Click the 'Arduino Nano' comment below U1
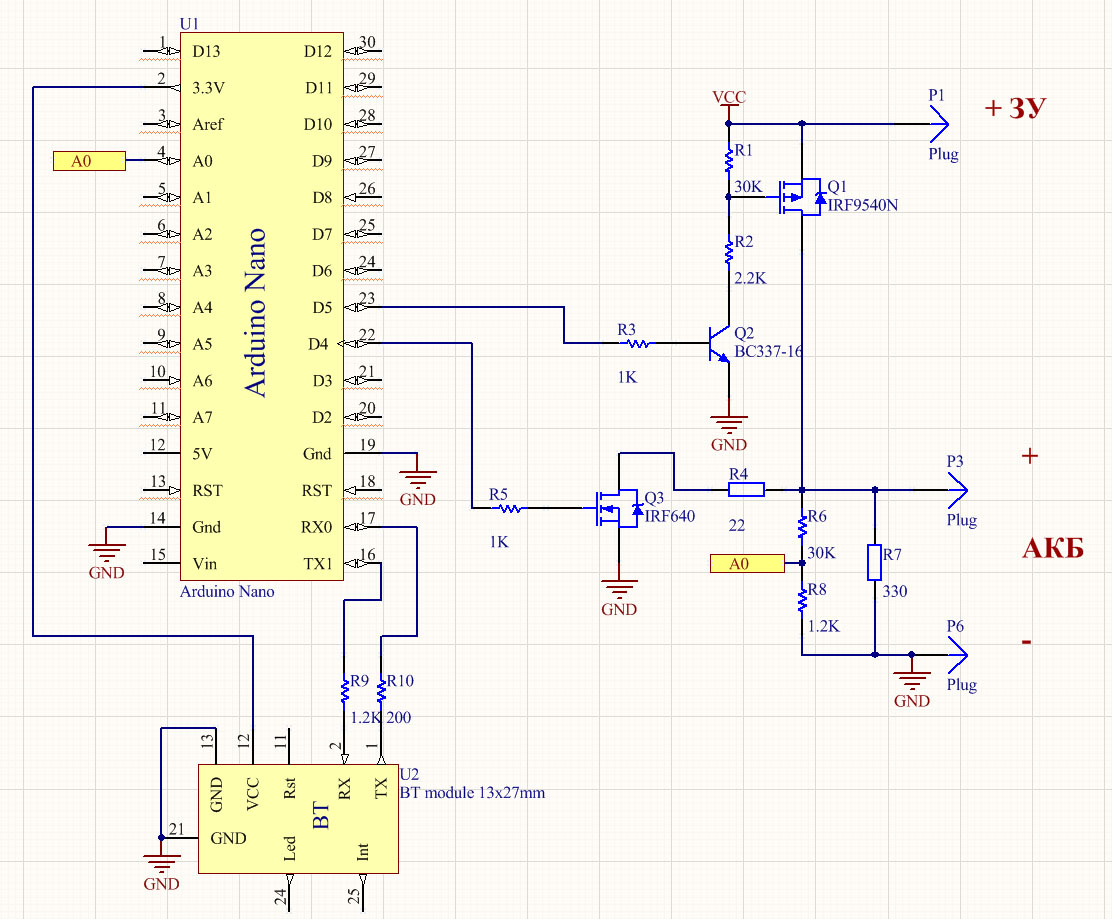The height and width of the screenshot is (919, 1112). (x=227, y=591)
